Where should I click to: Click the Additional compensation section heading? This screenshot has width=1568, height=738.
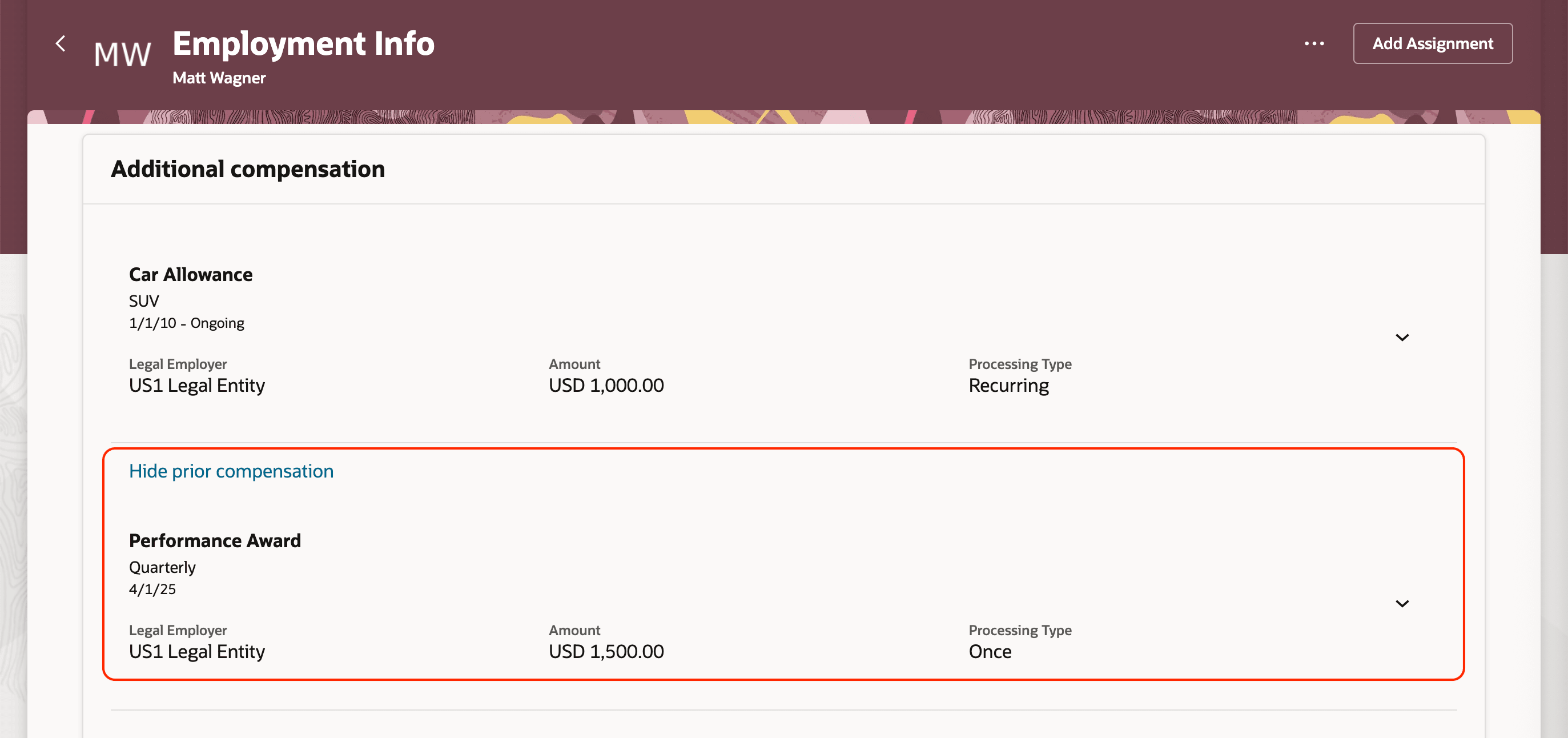pyautogui.click(x=248, y=169)
